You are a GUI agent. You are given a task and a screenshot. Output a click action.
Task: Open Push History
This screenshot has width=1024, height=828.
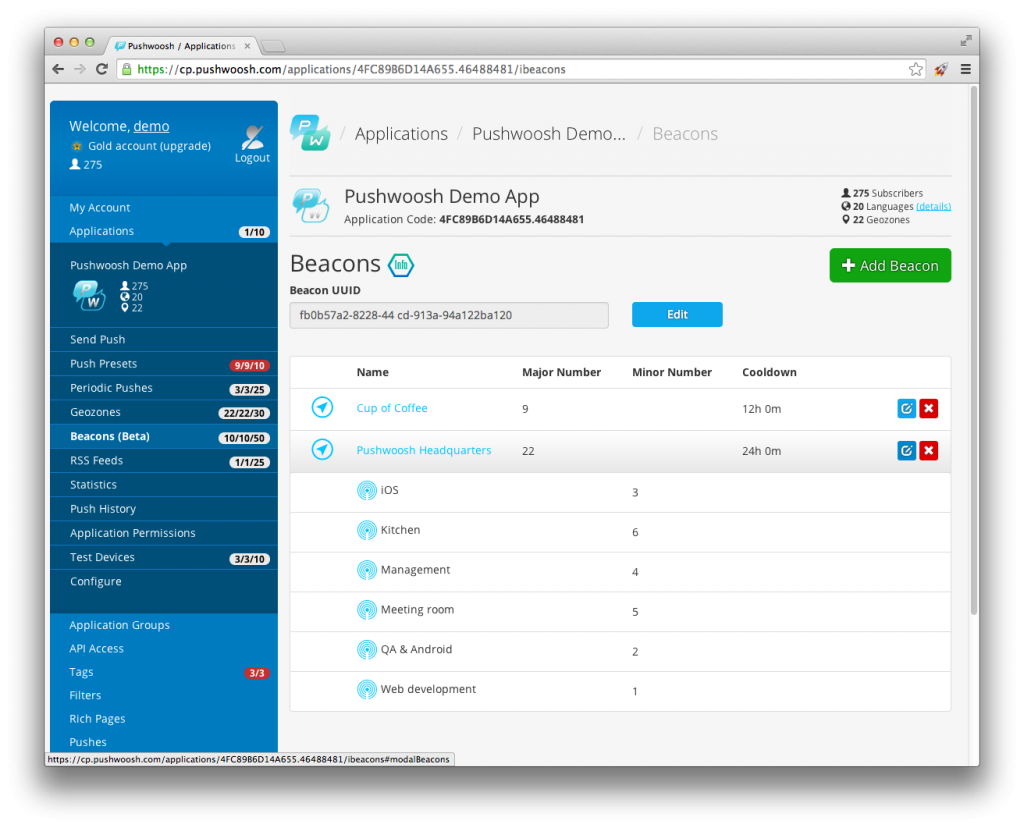pyautogui.click(x=103, y=509)
